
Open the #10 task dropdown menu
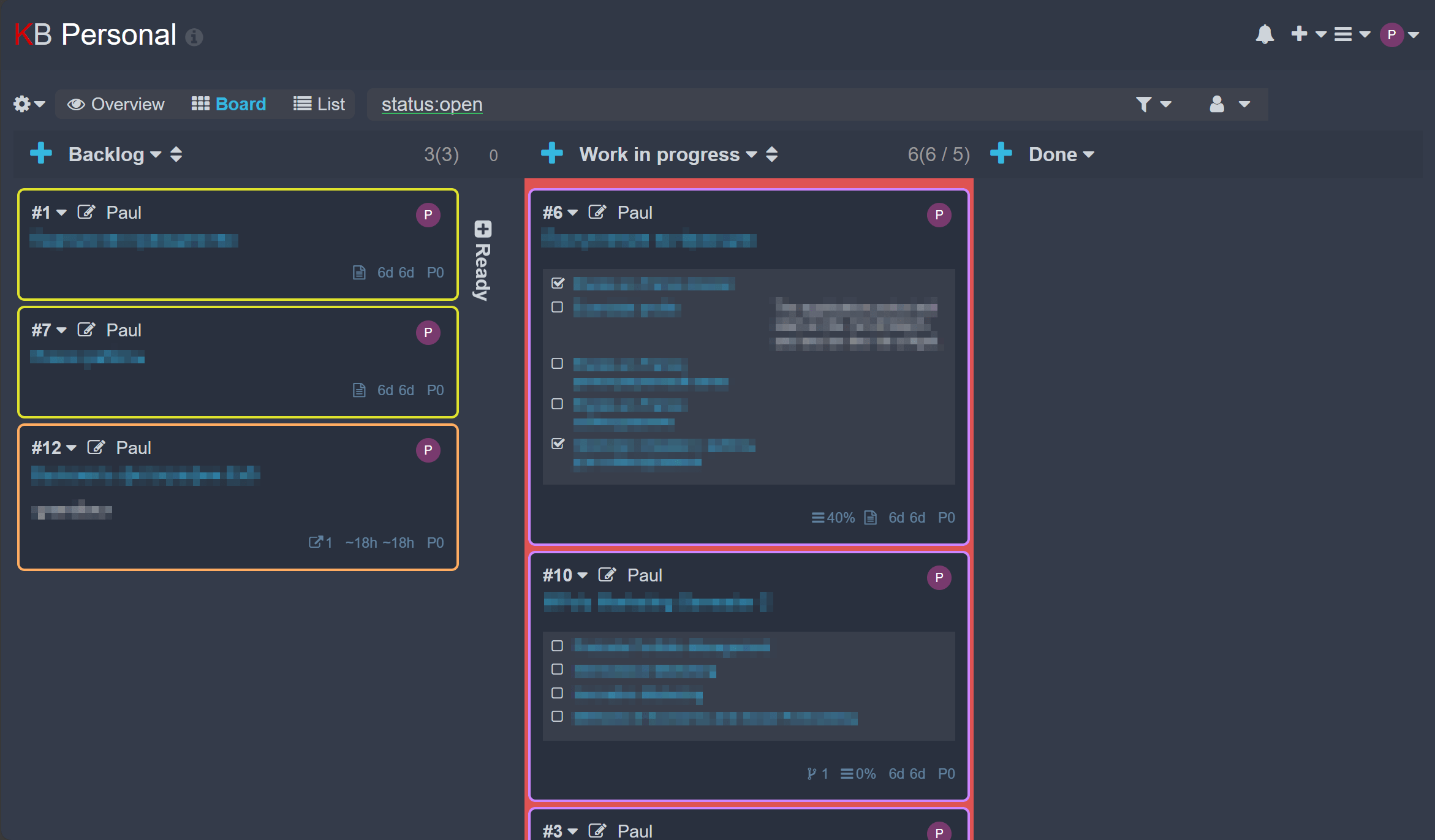tap(565, 575)
